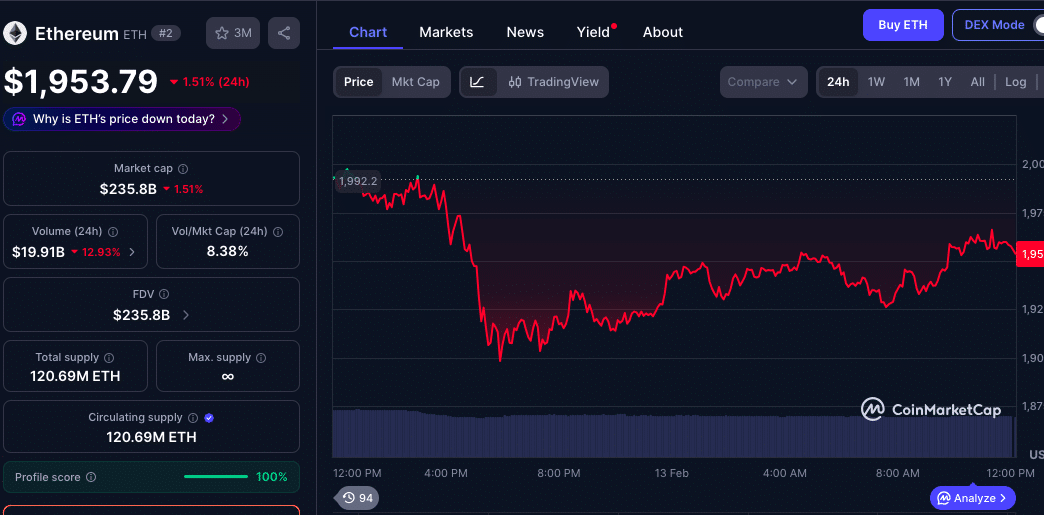Click the 1,992.2 chart price label
This screenshot has width=1044, height=515.
[x=357, y=181]
